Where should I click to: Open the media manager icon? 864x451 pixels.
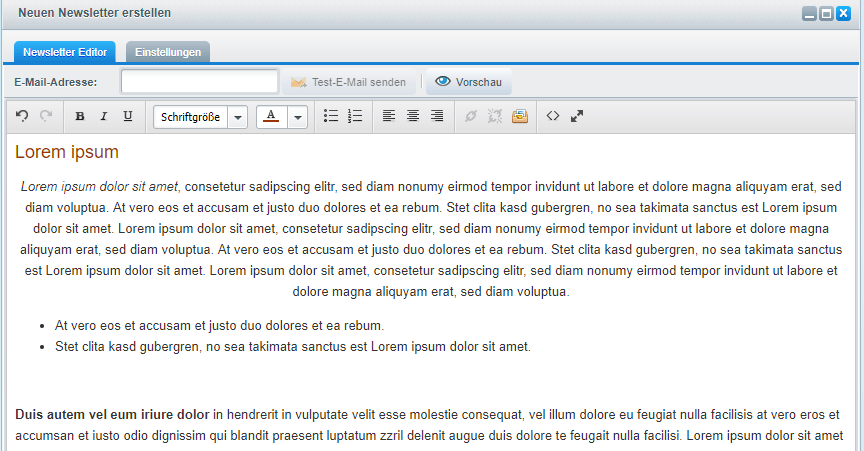click(x=520, y=116)
